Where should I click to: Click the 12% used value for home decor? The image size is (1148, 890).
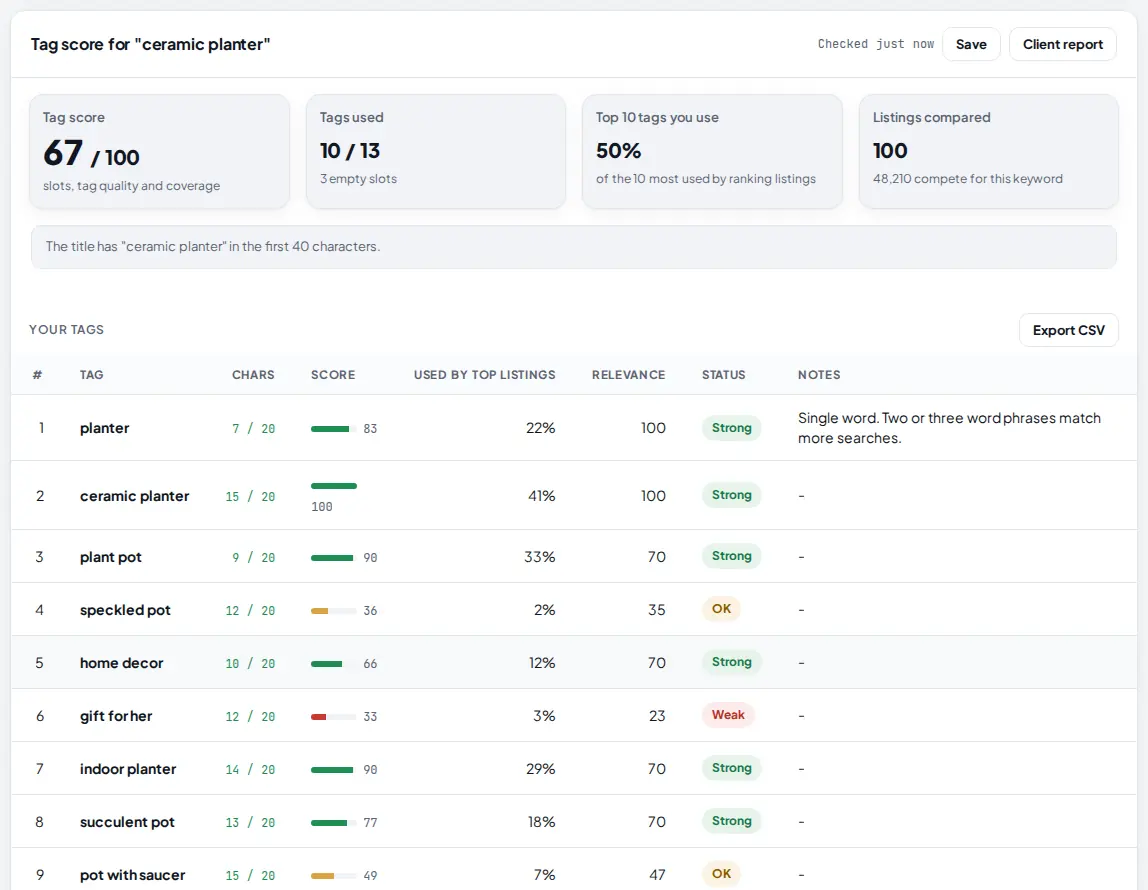click(542, 663)
